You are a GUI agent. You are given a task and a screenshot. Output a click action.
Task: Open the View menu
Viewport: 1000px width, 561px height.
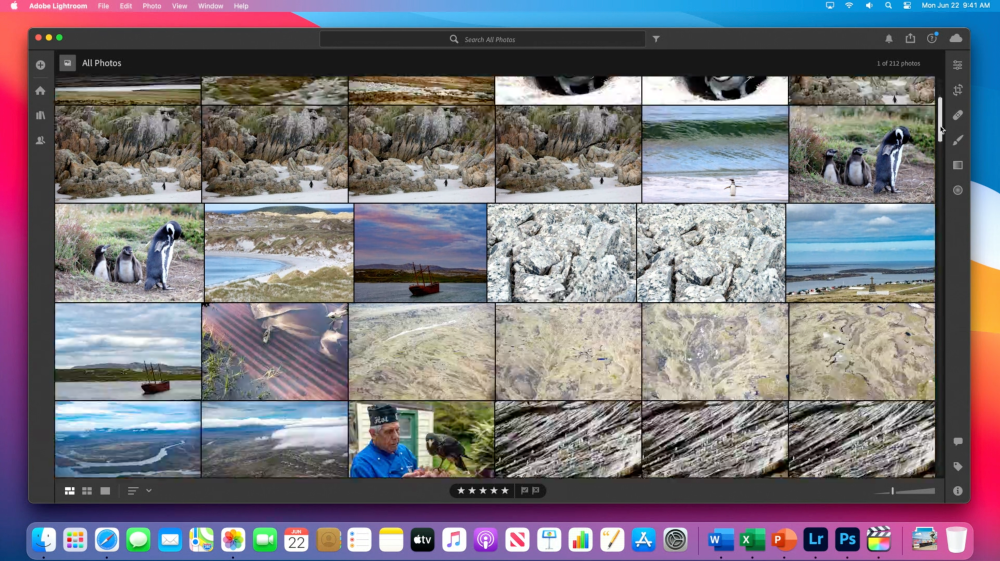click(180, 6)
